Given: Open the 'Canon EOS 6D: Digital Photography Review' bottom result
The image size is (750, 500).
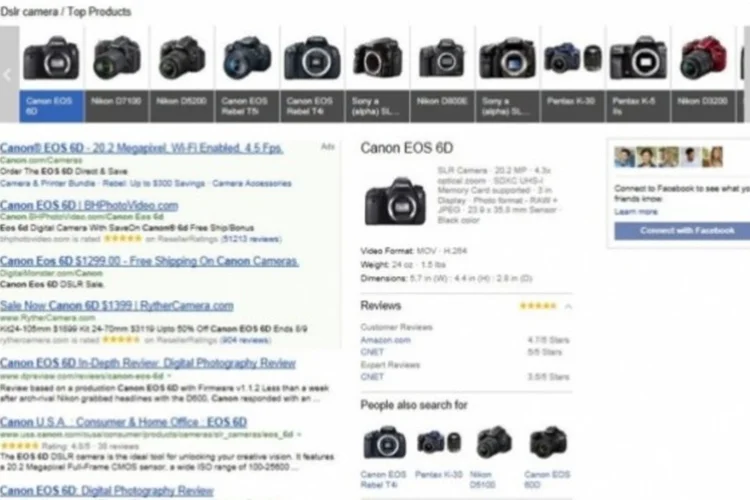Looking at the screenshot, I should tap(107, 490).
